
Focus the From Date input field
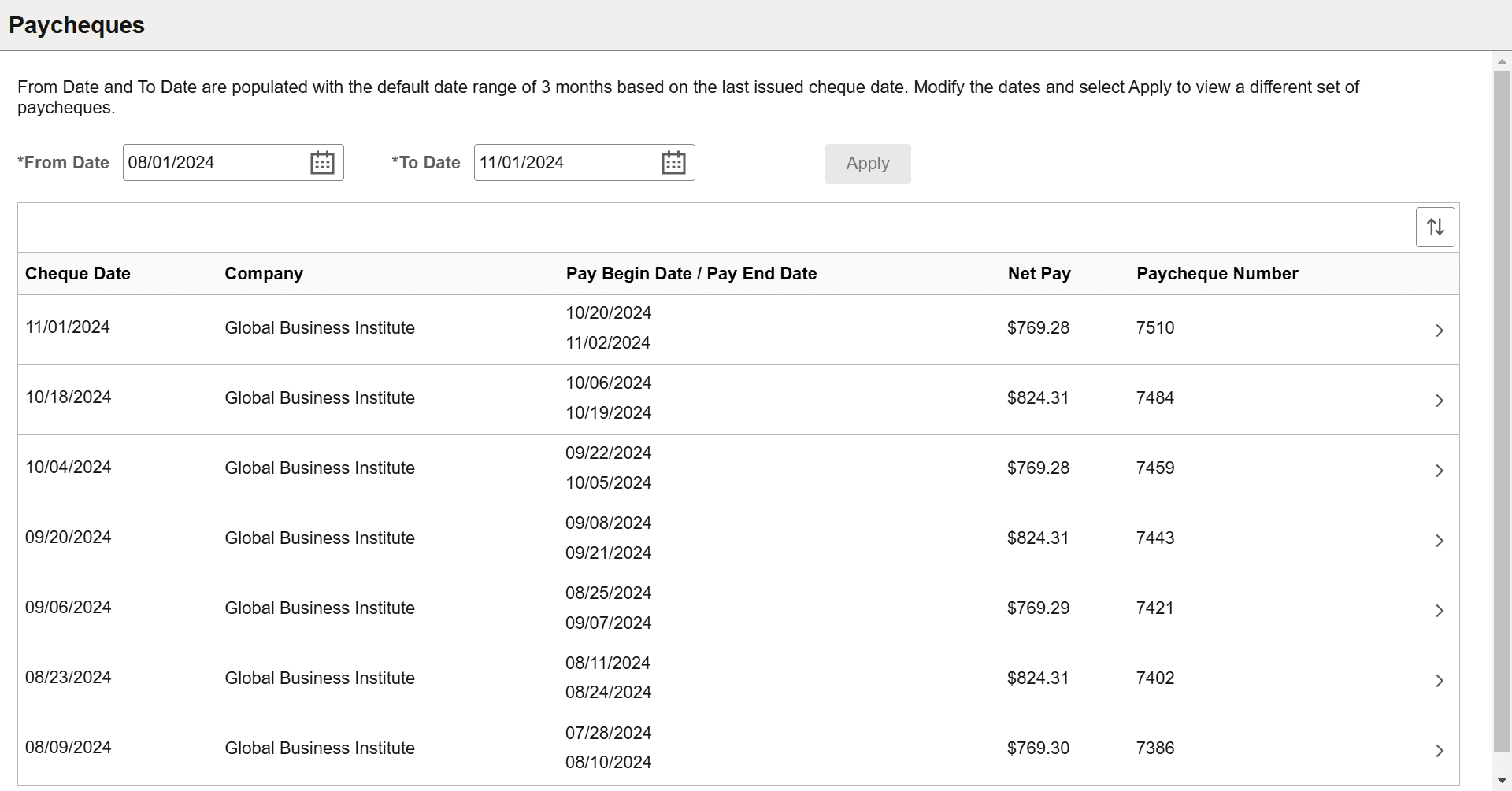(x=214, y=163)
